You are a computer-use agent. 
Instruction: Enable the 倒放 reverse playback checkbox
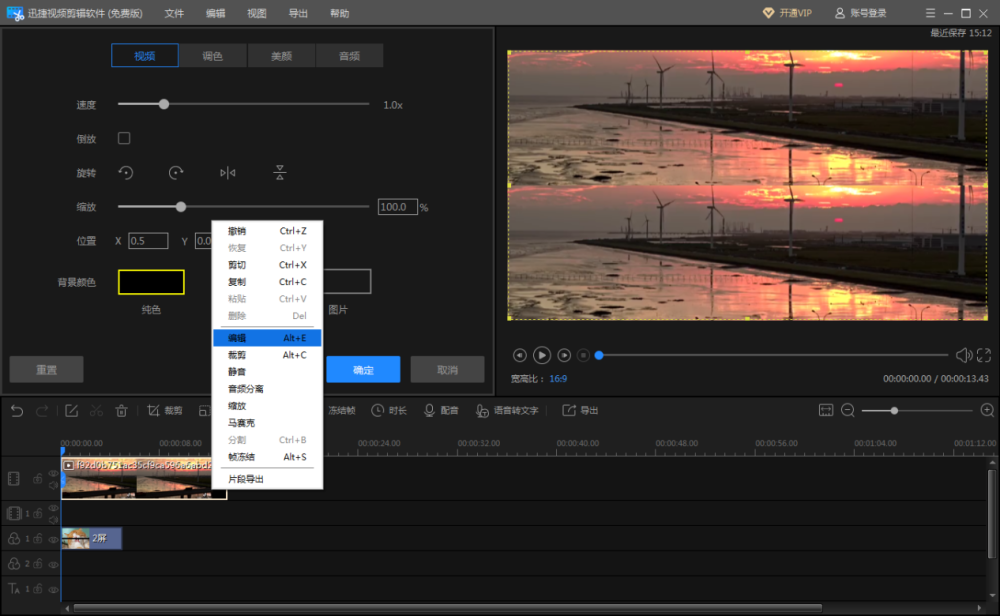124,138
